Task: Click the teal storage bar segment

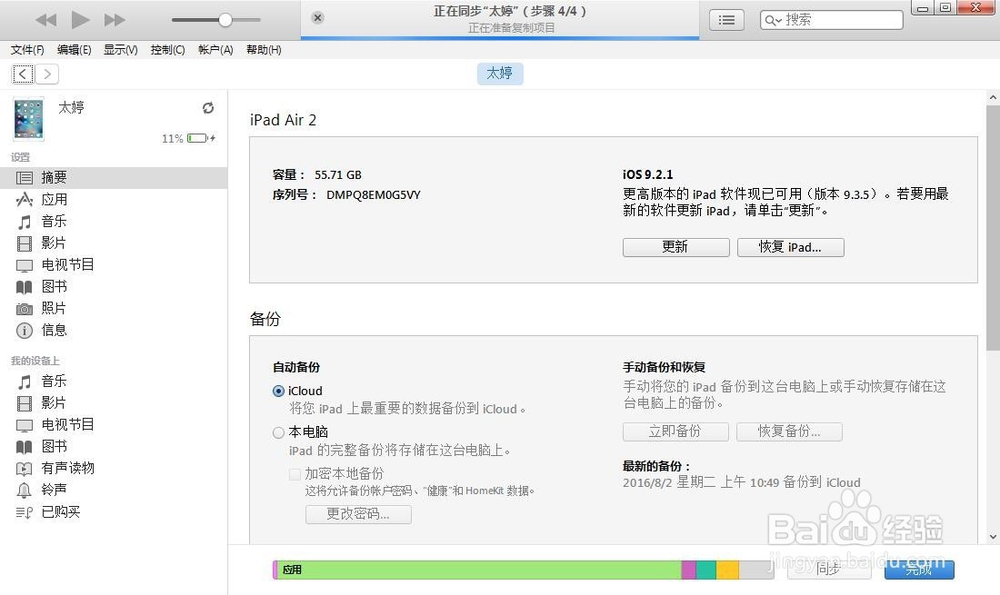Action: pos(706,569)
